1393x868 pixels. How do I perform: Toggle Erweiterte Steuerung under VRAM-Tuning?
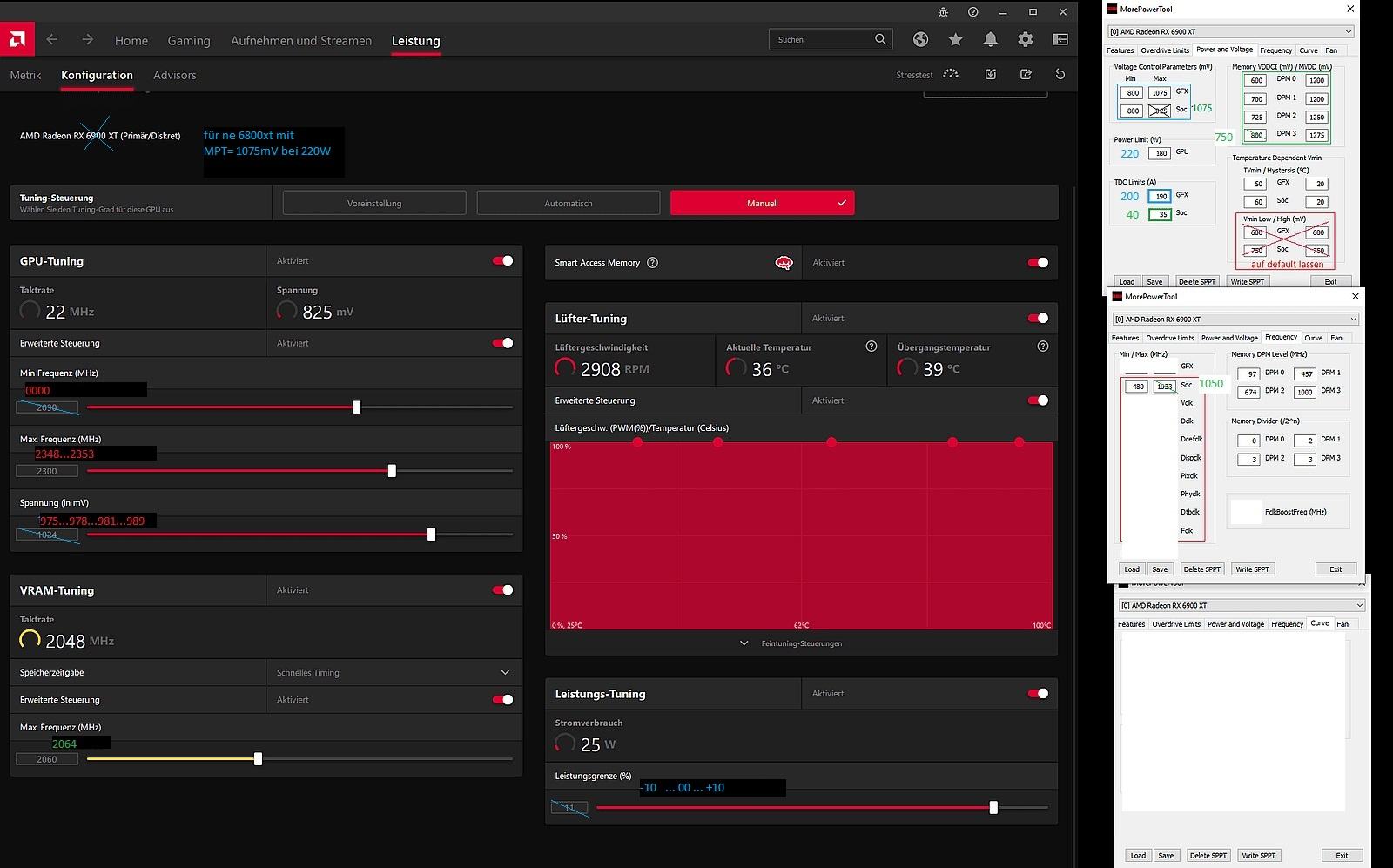502,699
